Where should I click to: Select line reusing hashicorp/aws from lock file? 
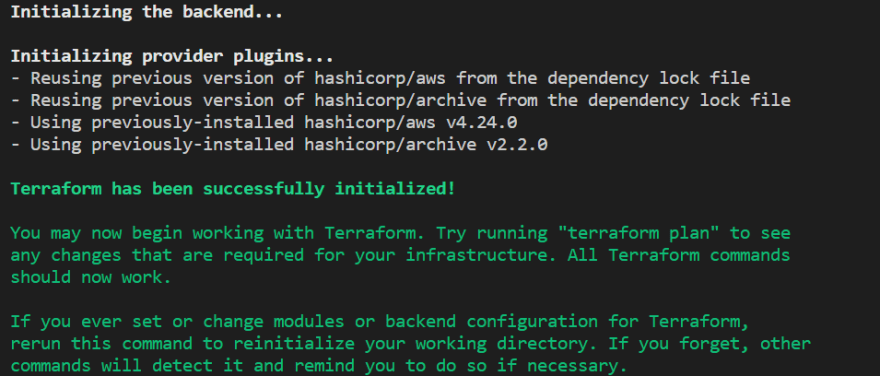pyautogui.click(x=381, y=78)
